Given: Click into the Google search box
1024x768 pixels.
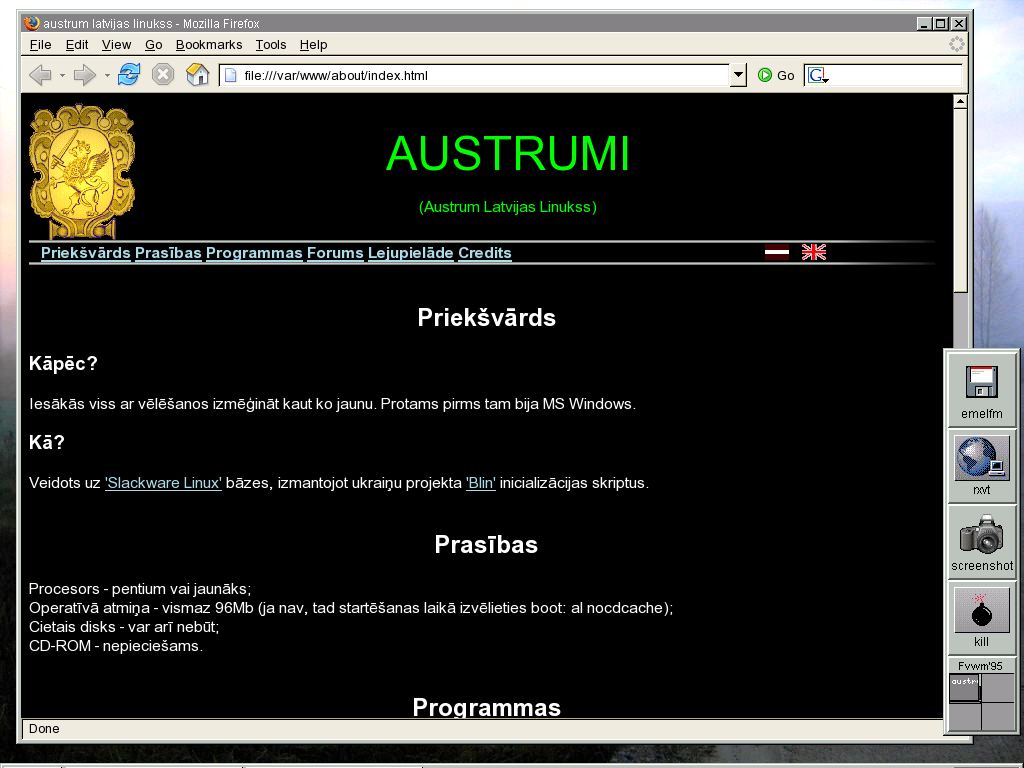Looking at the screenshot, I should click(895, 75).
